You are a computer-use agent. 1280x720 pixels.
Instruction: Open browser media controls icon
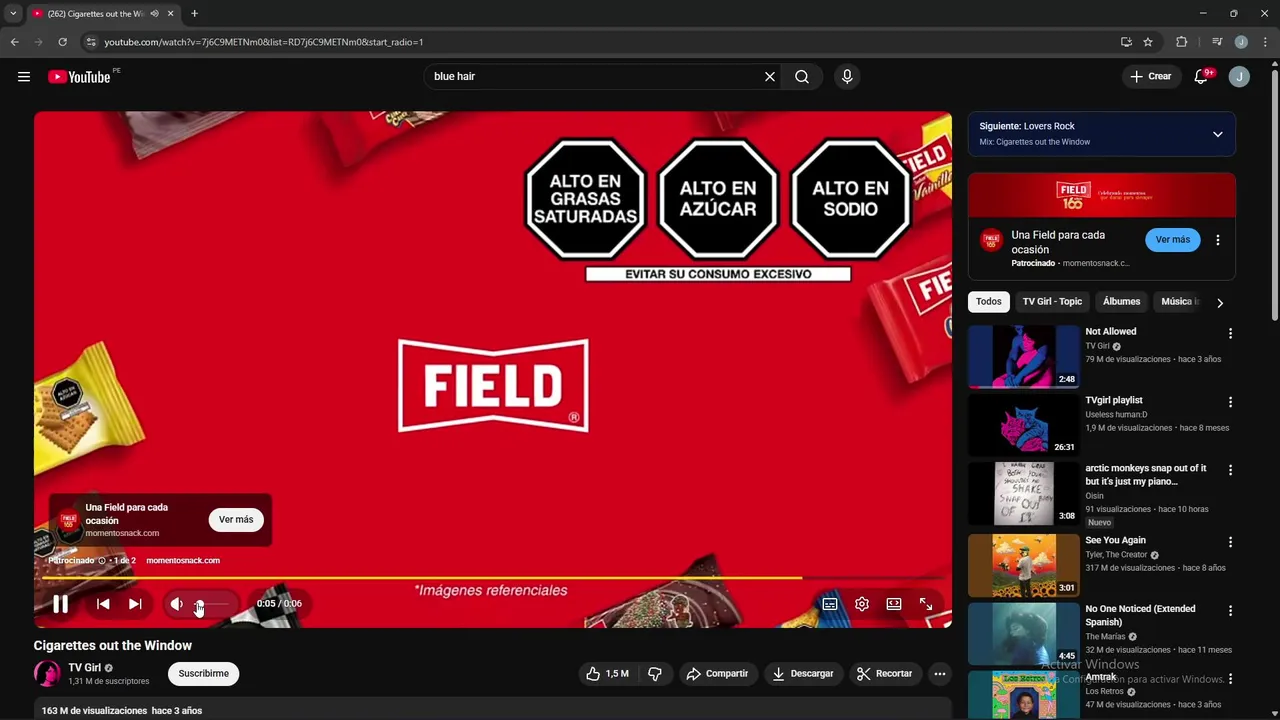click(x=1217, y=42)
